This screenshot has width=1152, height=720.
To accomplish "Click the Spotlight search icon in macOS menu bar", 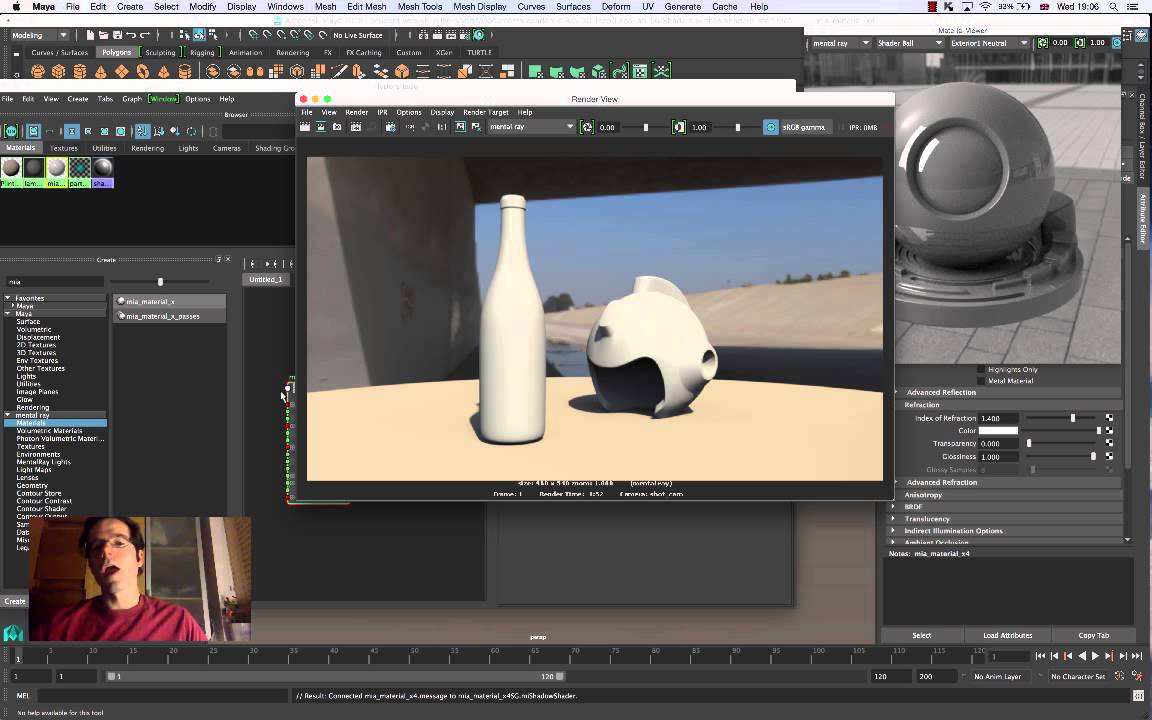I will [1114, 7].
